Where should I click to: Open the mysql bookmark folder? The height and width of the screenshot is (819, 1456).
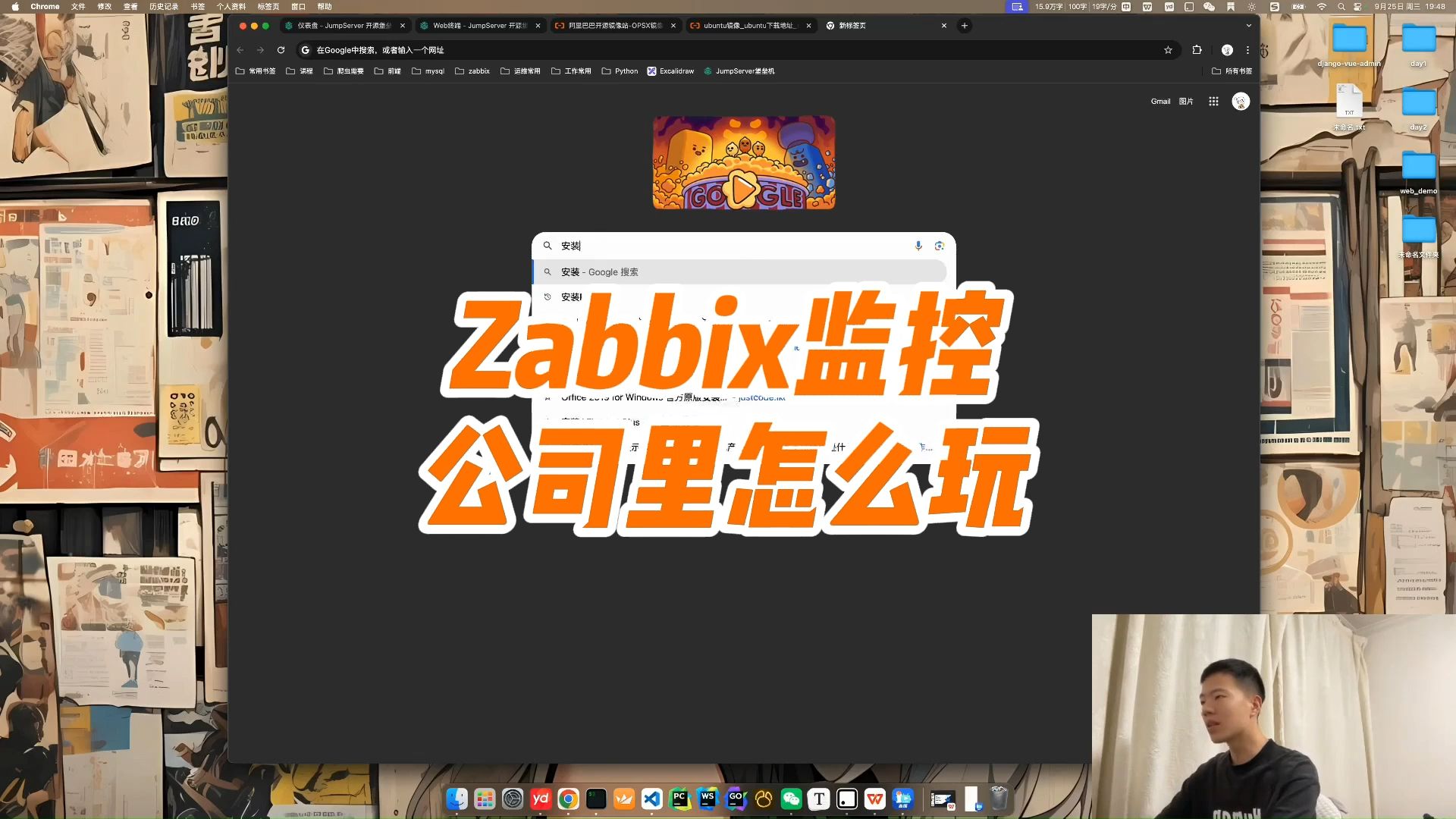[x=428, y=71]
